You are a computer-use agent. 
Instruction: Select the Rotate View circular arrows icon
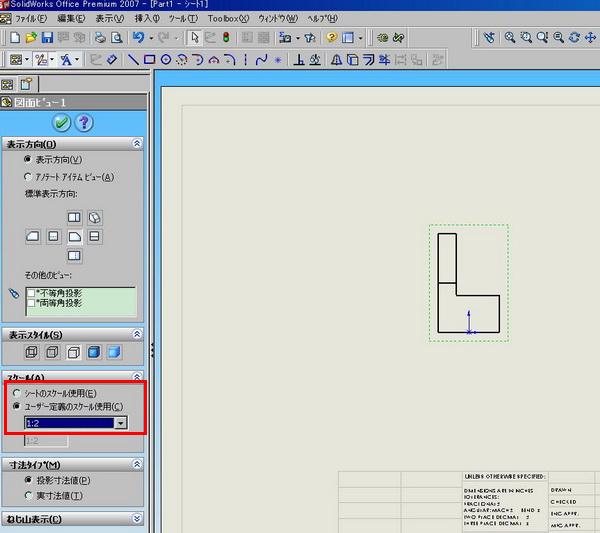point(574,37)
